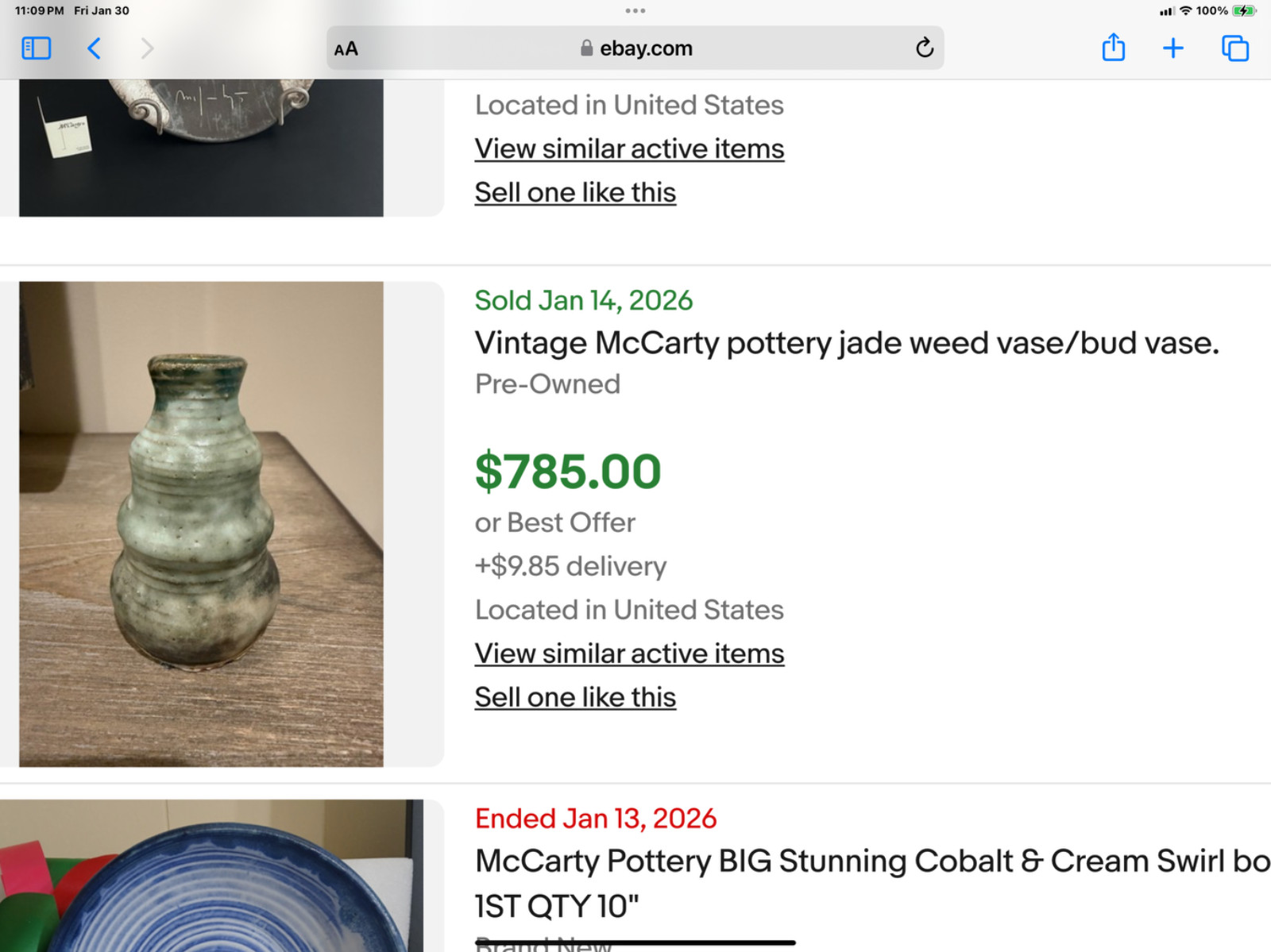Open the Share sheet
The width and height of the screenshot is (1271, 952).
pos(1113,48)
